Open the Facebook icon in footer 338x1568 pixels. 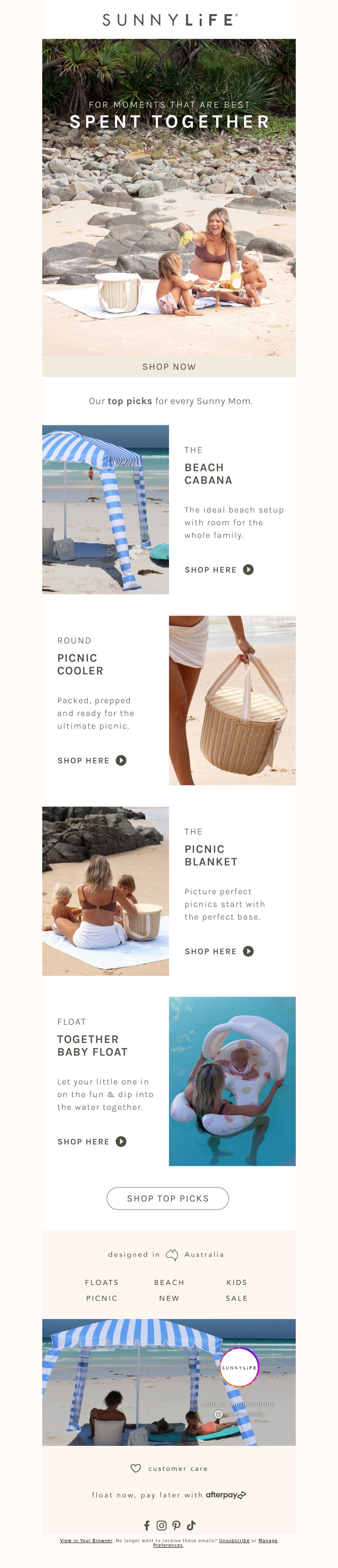pyautogui.click(x=147, y=1525)
